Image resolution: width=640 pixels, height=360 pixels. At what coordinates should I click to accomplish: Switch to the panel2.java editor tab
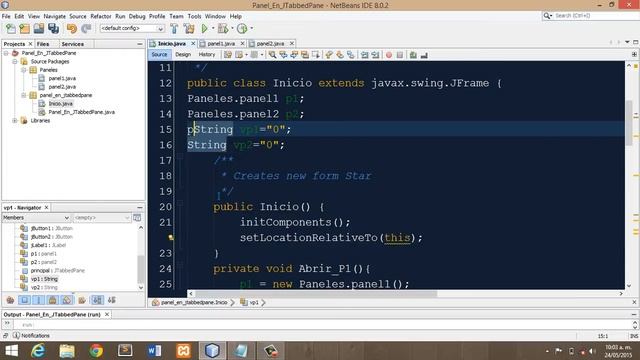[270, 43]
